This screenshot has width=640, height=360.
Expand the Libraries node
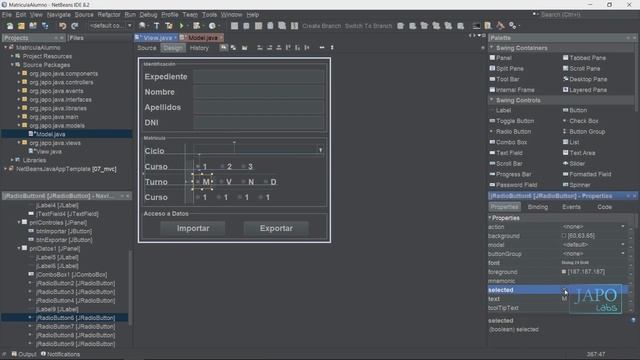pos(12,160)
